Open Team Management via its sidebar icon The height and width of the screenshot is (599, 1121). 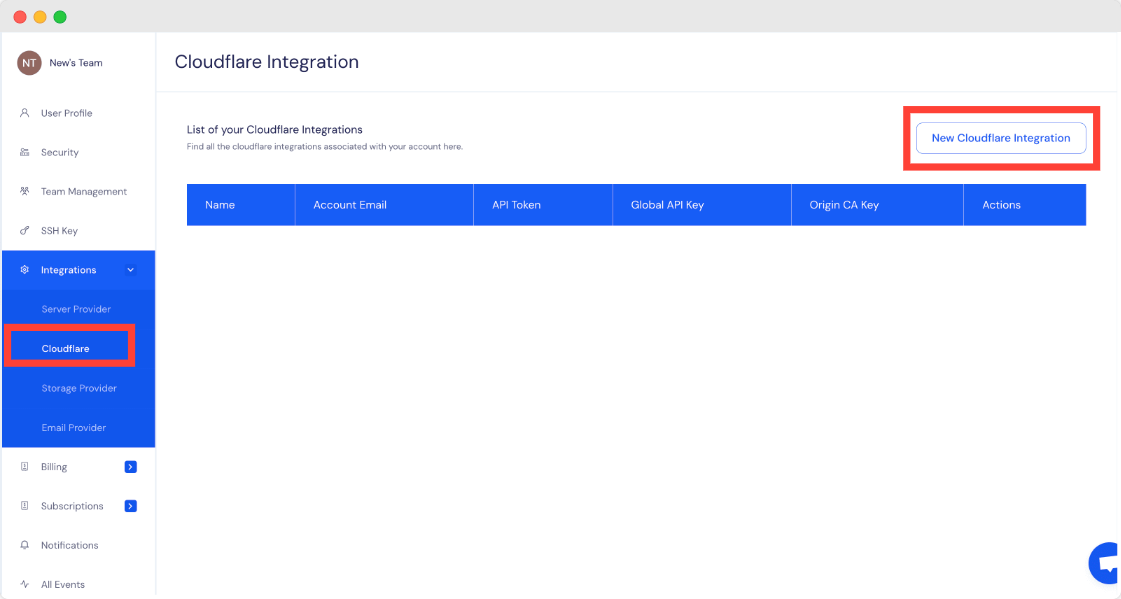[x=23, y=191]
